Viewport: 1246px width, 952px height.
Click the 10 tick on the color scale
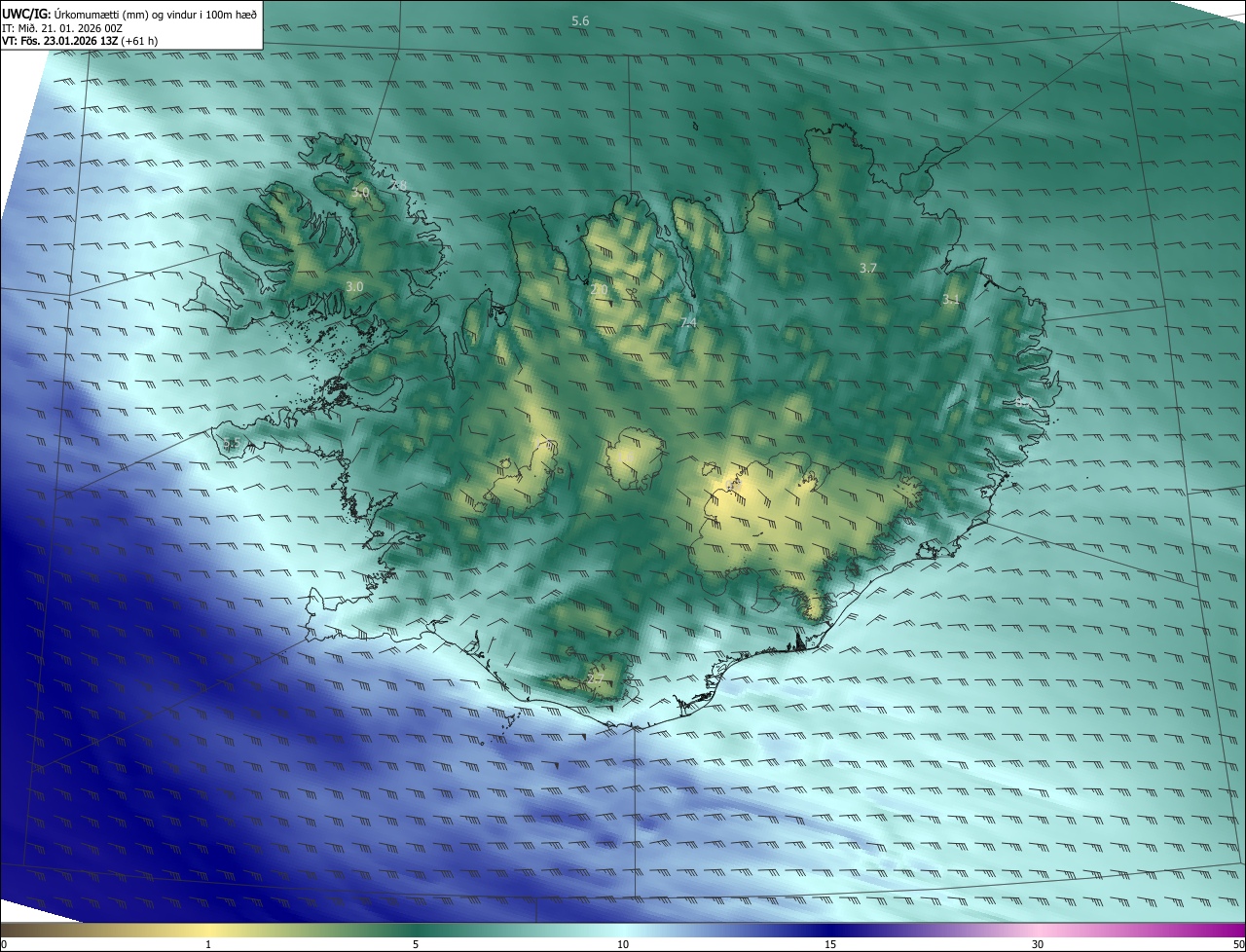[x=623, y=944]
